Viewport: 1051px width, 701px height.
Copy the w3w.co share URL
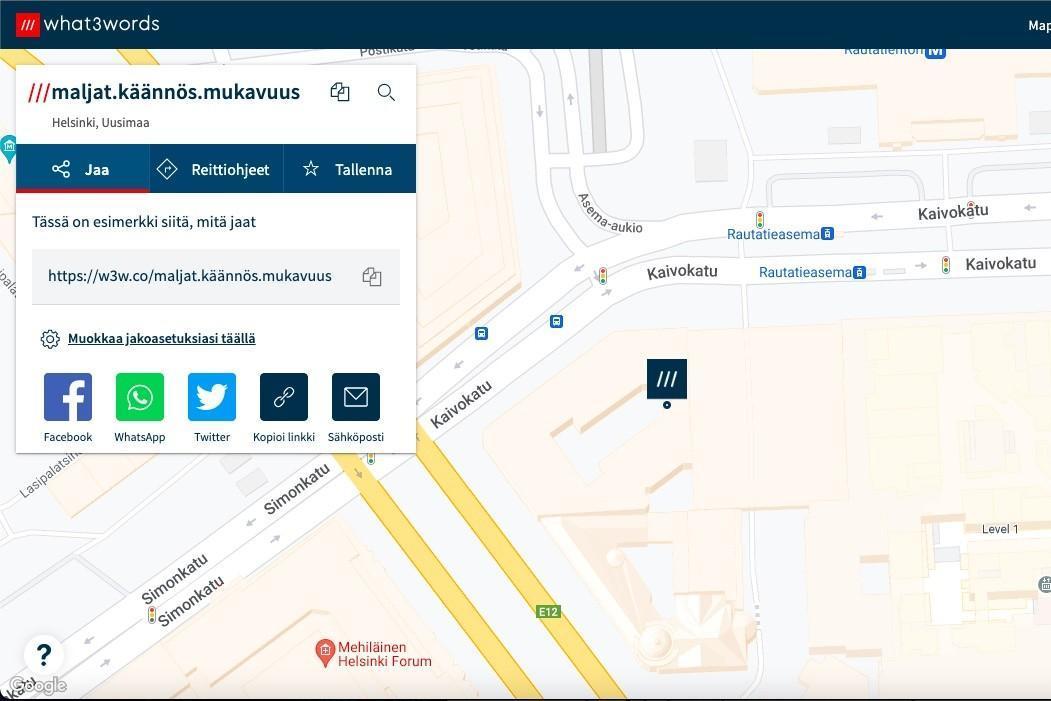tap(372, 277)
